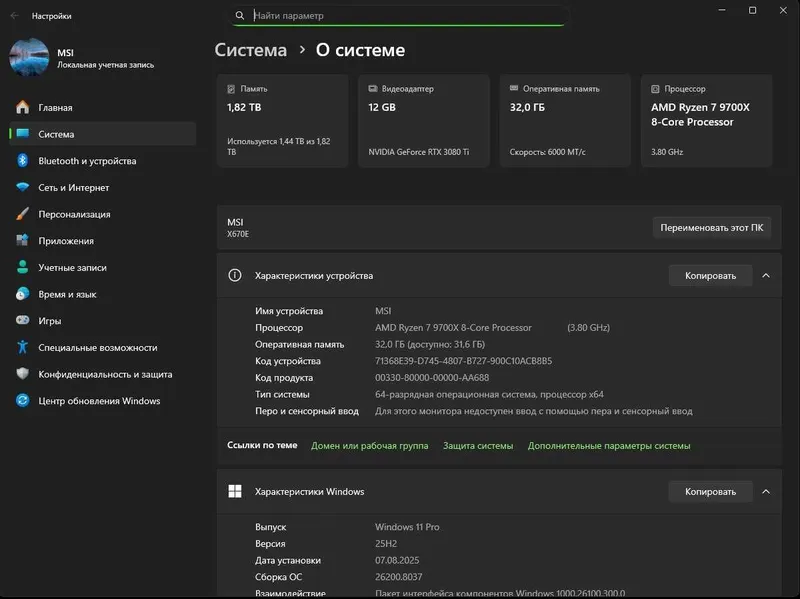Screen dimensions: 800x599
Task: Click the Оперативная память card icon
Action: coord(514,88)
